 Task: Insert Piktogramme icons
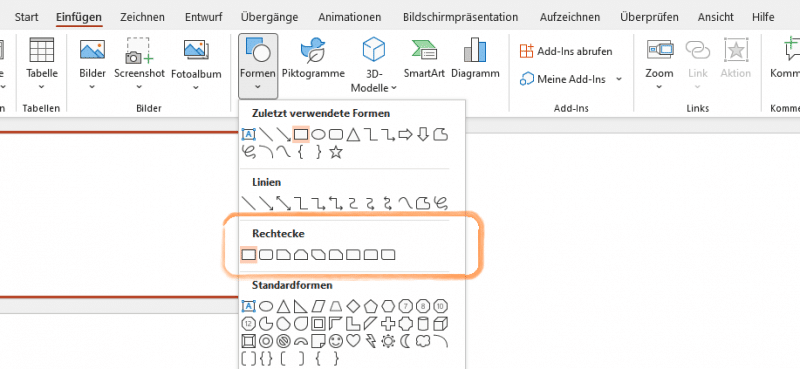click(313, 59)
